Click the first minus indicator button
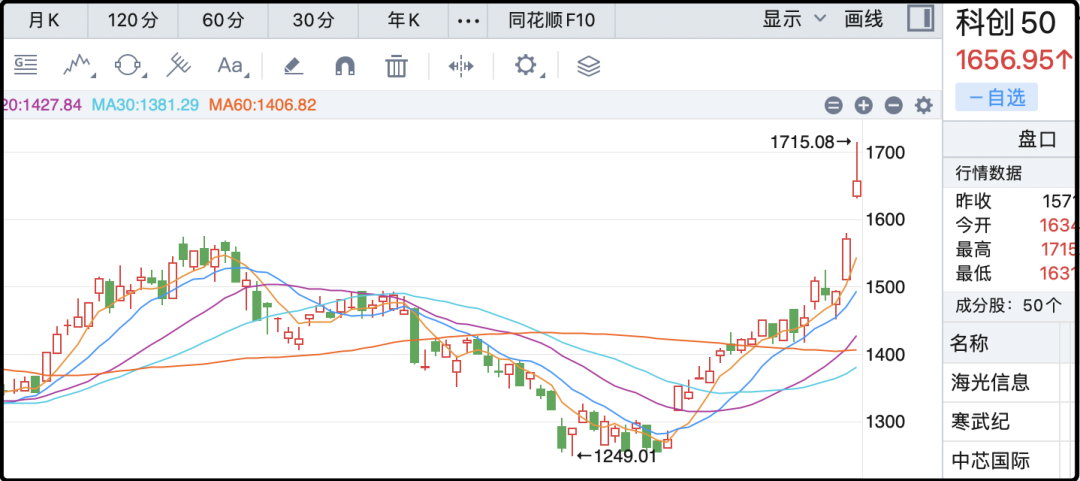The image size is (1080, 481). coord(833,105)
